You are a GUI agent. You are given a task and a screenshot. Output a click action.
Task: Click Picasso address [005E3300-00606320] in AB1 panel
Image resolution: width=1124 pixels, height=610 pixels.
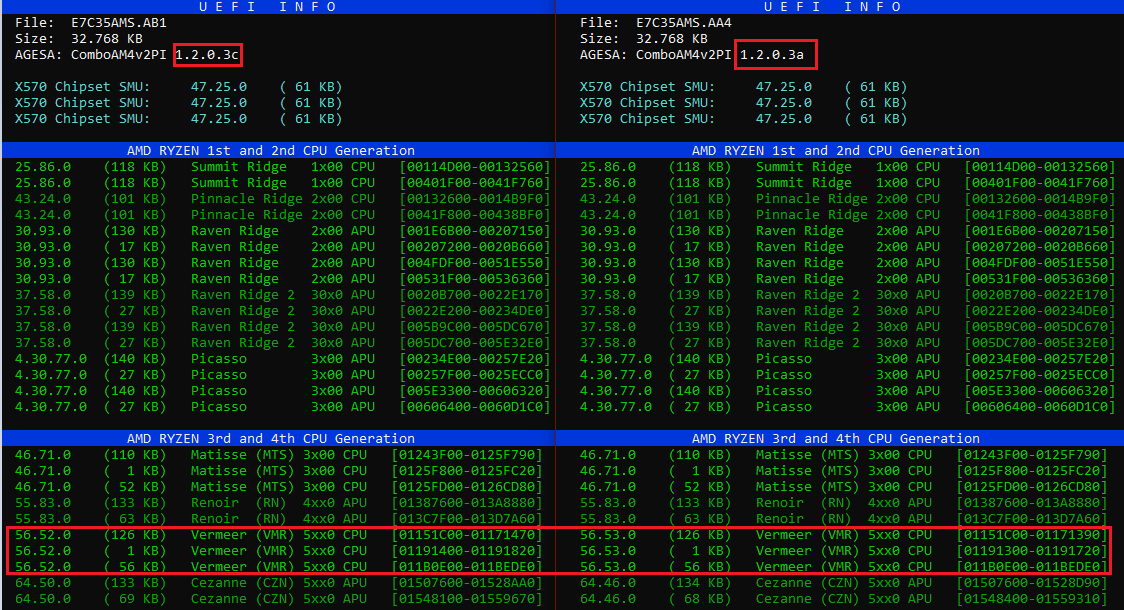475,391
